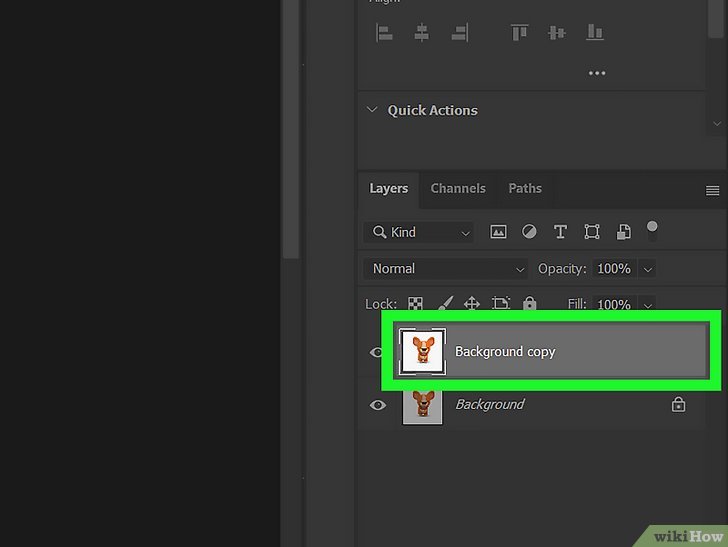
Task: Align left edges icon
Action: tap(384, 33)
